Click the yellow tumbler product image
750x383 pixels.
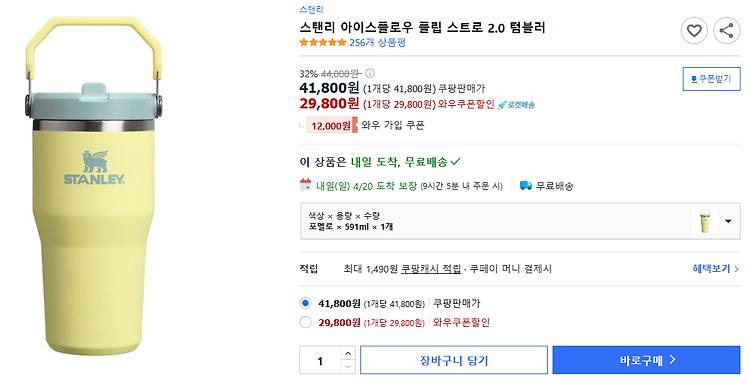point(94,186)
